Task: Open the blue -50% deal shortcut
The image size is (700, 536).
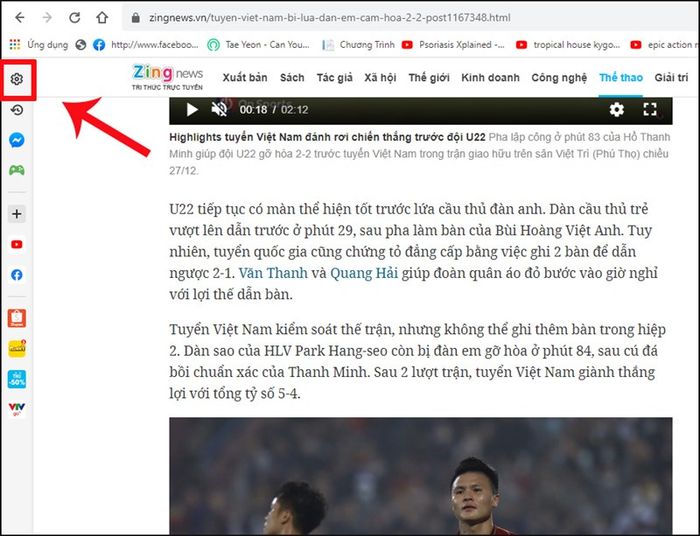Action: [17, 379]
